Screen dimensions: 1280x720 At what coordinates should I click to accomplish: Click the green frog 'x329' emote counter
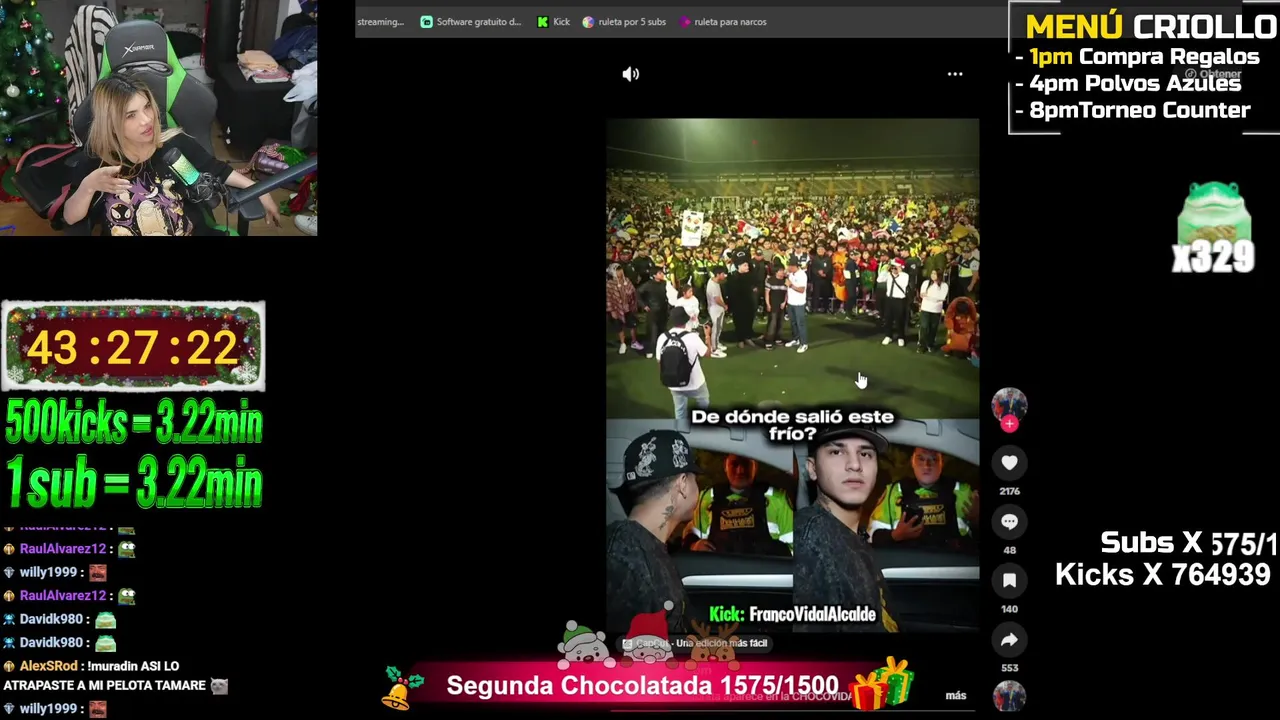(x=1213, y=227)
